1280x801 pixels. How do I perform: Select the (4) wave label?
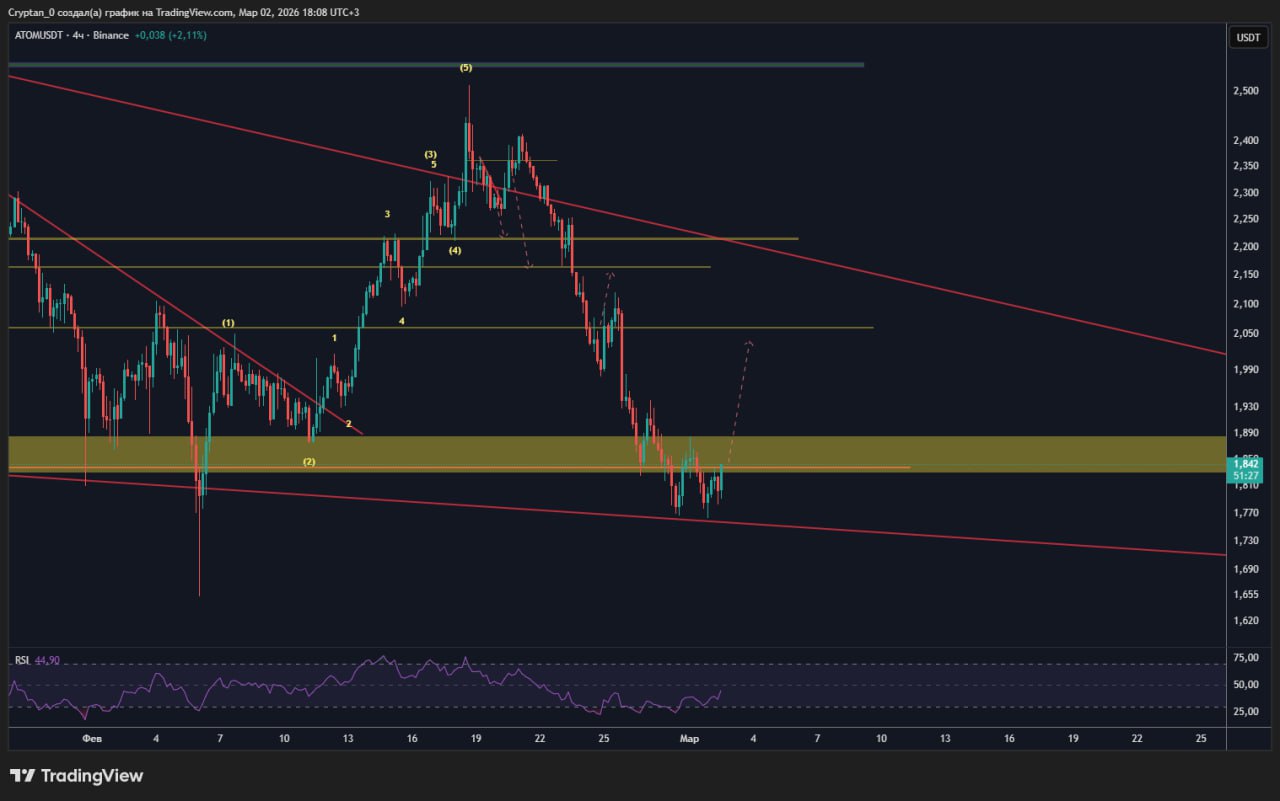pyautogui.click(x=454, y=251)
